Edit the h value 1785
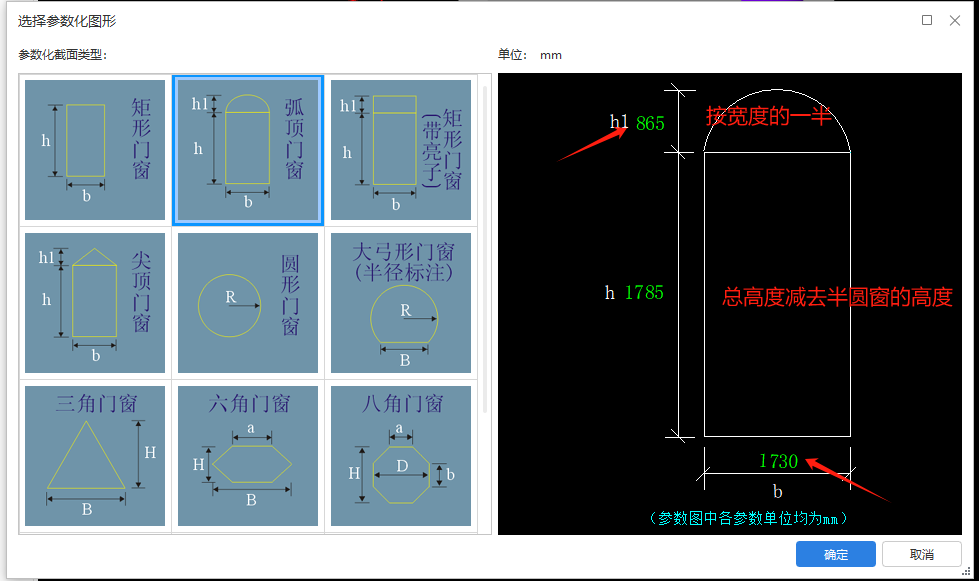The height and width of the screenshot is (581, 979). click(644, 293)
